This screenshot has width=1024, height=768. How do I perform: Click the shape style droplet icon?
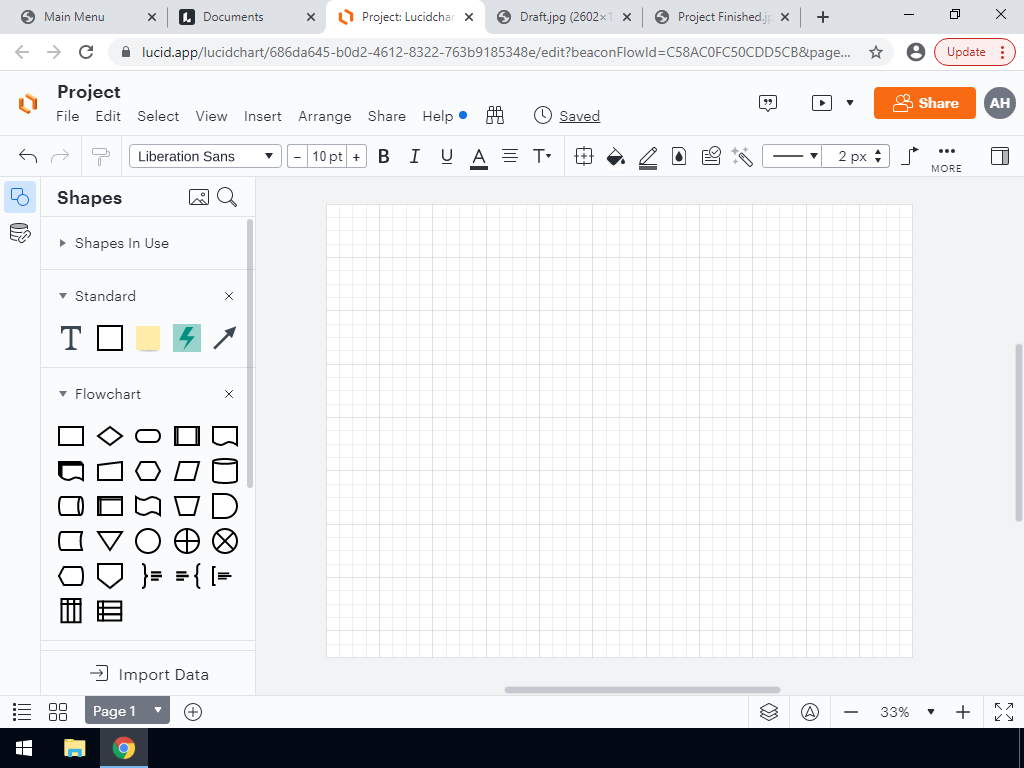pos(679,156)
